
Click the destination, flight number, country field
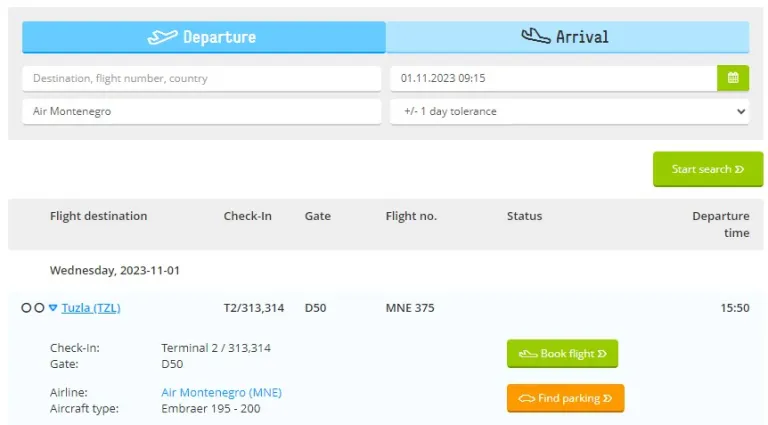coord(201,78)
